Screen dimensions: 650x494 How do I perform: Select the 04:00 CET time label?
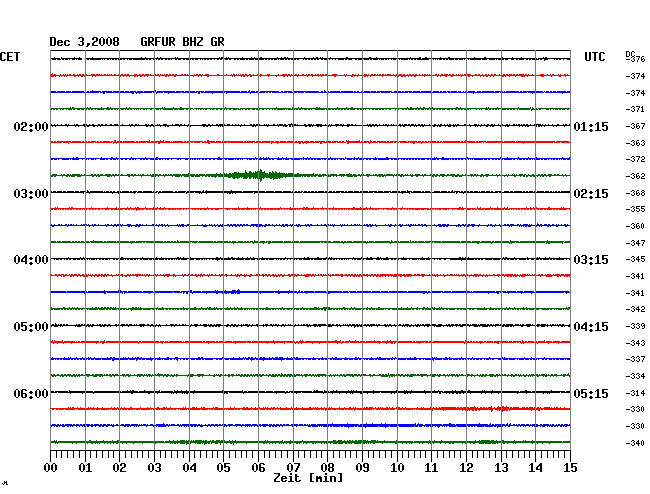(31, 260)
